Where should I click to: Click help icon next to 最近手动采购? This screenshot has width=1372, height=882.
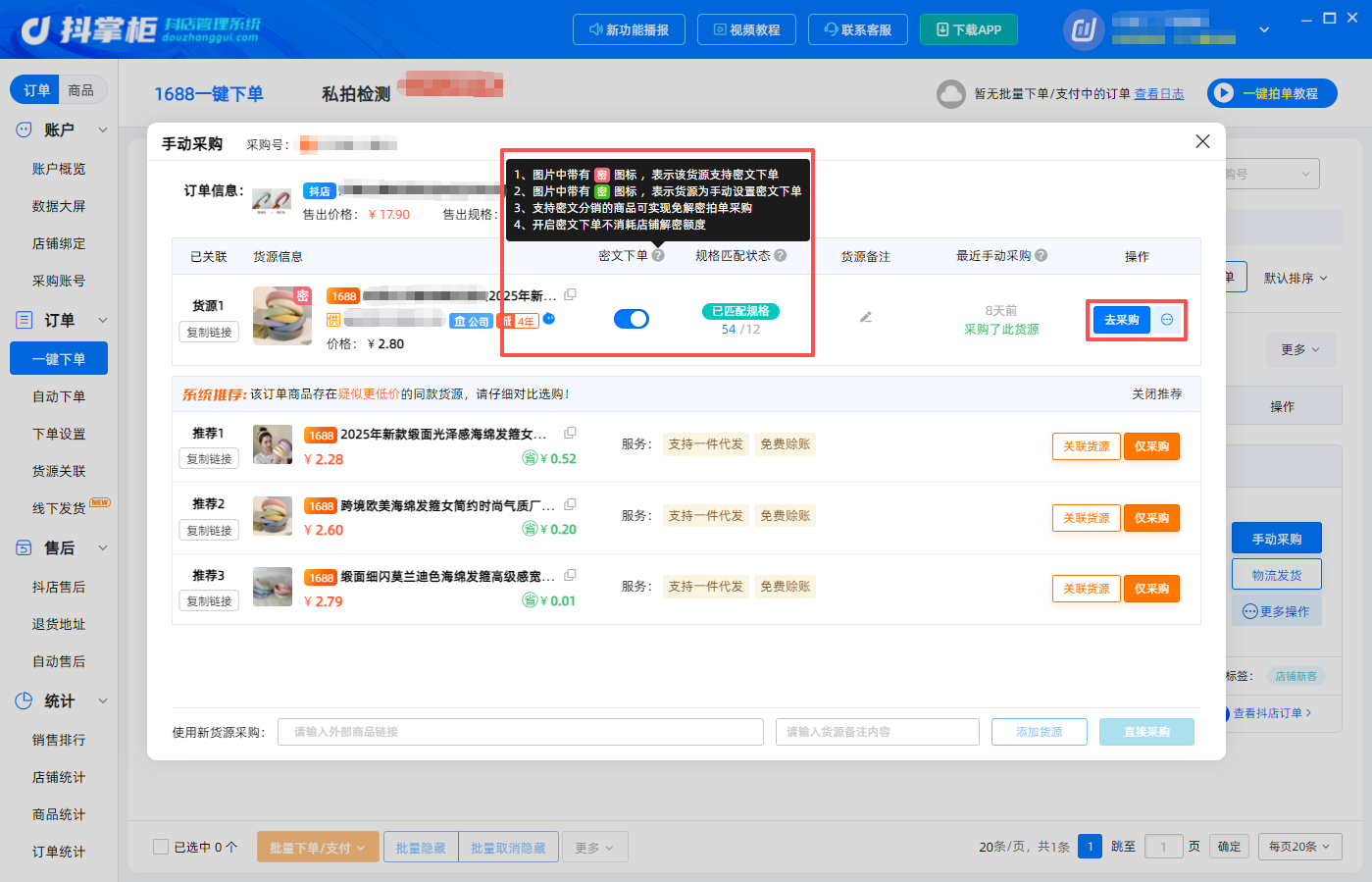(x=1041, y=255)
